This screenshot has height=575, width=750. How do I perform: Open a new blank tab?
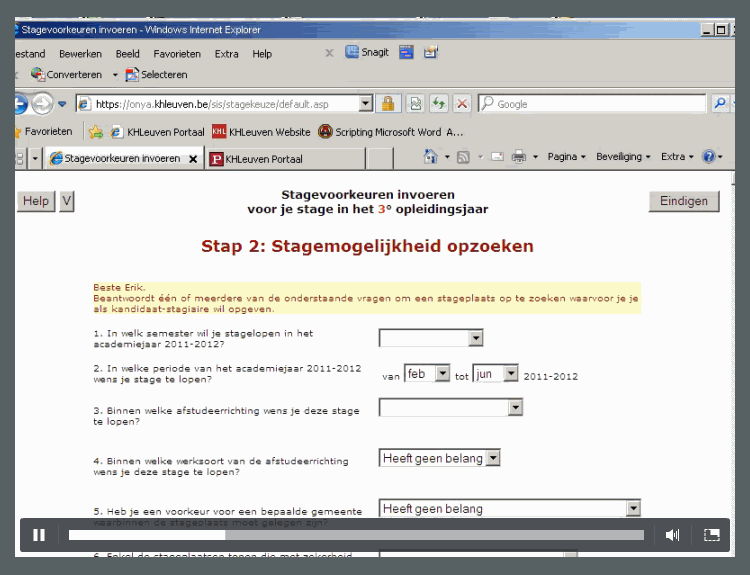click(380, 159)
